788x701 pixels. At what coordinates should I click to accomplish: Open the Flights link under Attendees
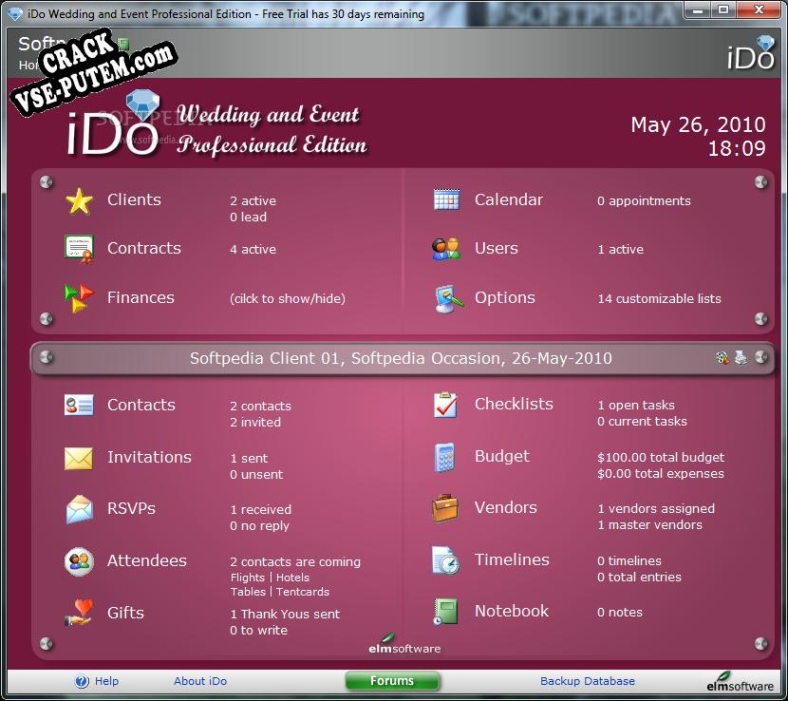click(x=247, y=577)
